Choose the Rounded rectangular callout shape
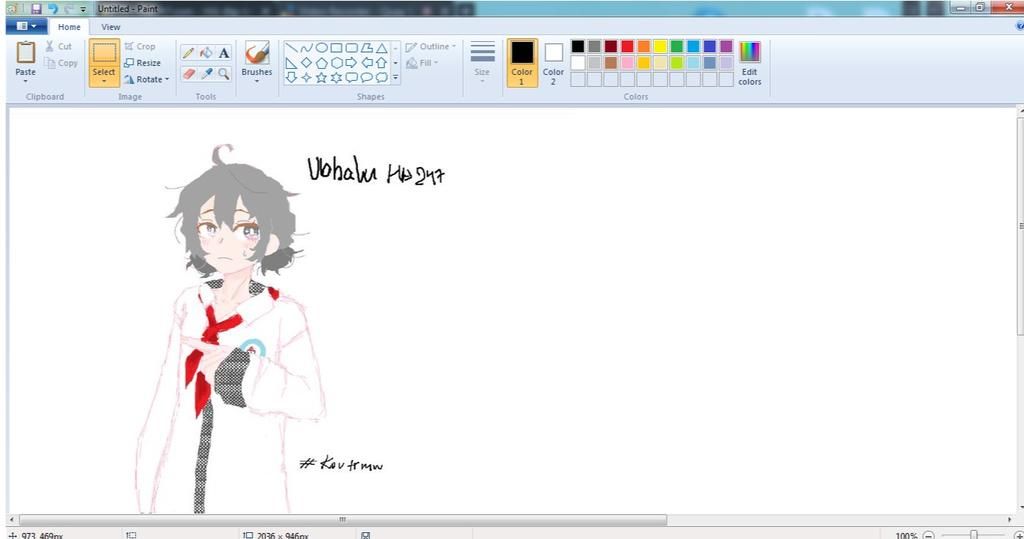This screenshot has width=1024, height=539. pyautogui.click(x=351, y=77)
